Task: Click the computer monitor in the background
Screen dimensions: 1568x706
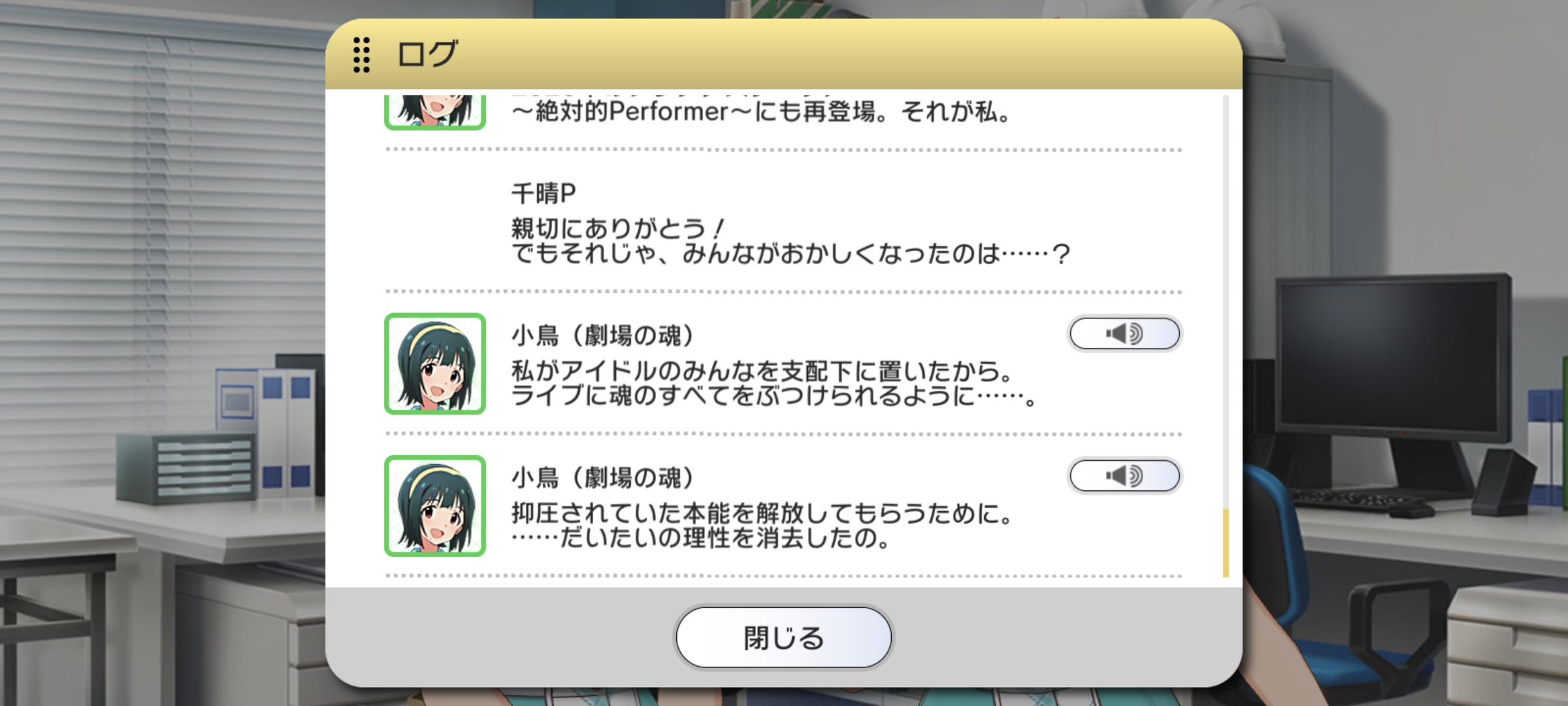Action: pyautogui.click(x=1392, y=358)
